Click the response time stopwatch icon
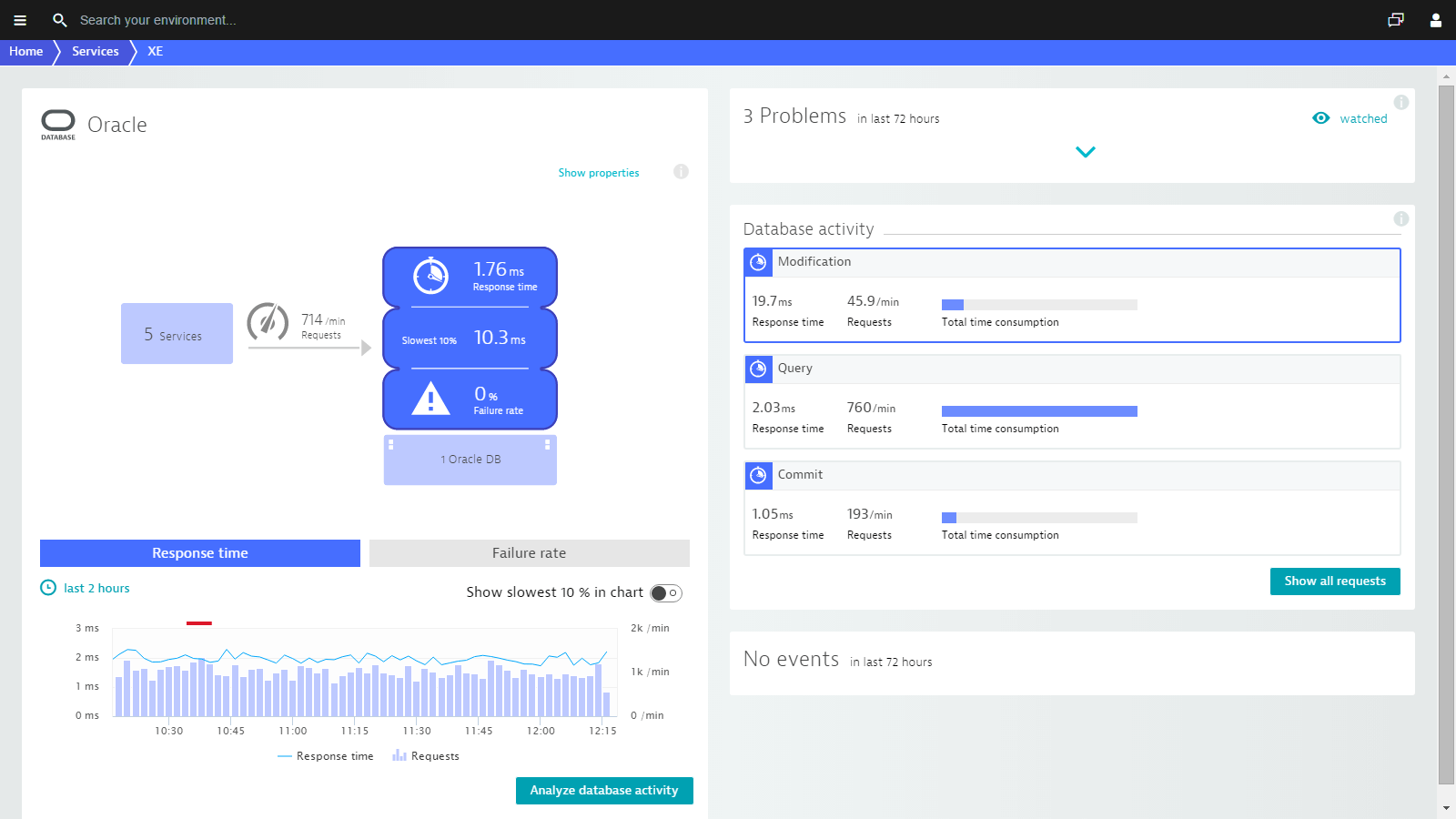 [431, 276]
